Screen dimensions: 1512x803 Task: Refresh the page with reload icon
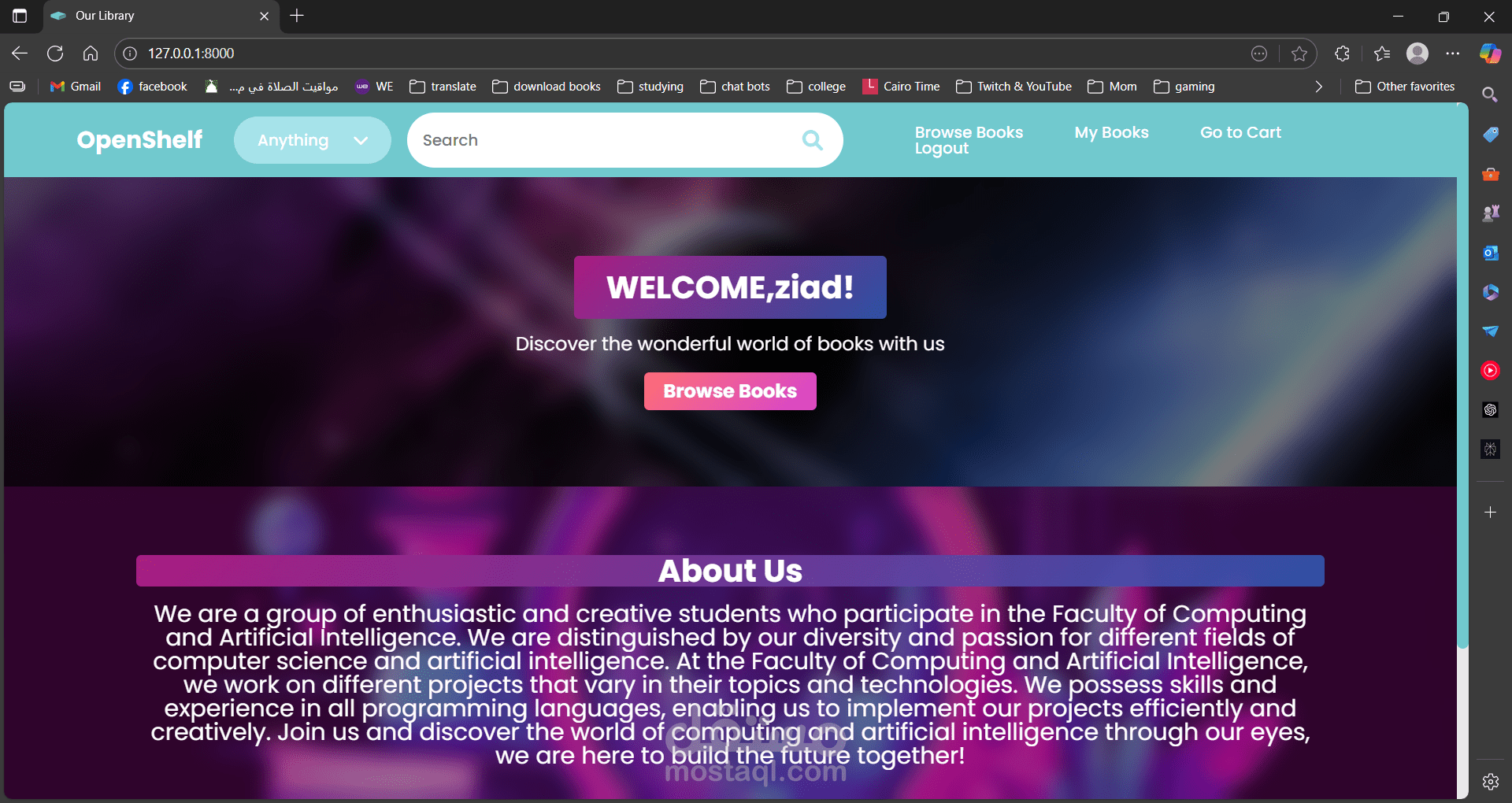(x=55, y=54)
